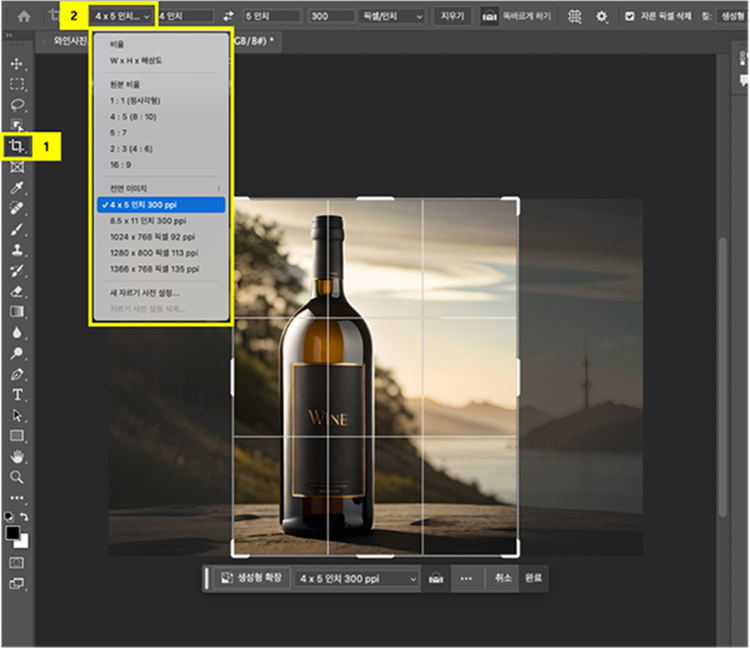Screen dimensions: 750x648
Task: Toggle the Delete Cropped Pixels checkbox
Action: 629,17
